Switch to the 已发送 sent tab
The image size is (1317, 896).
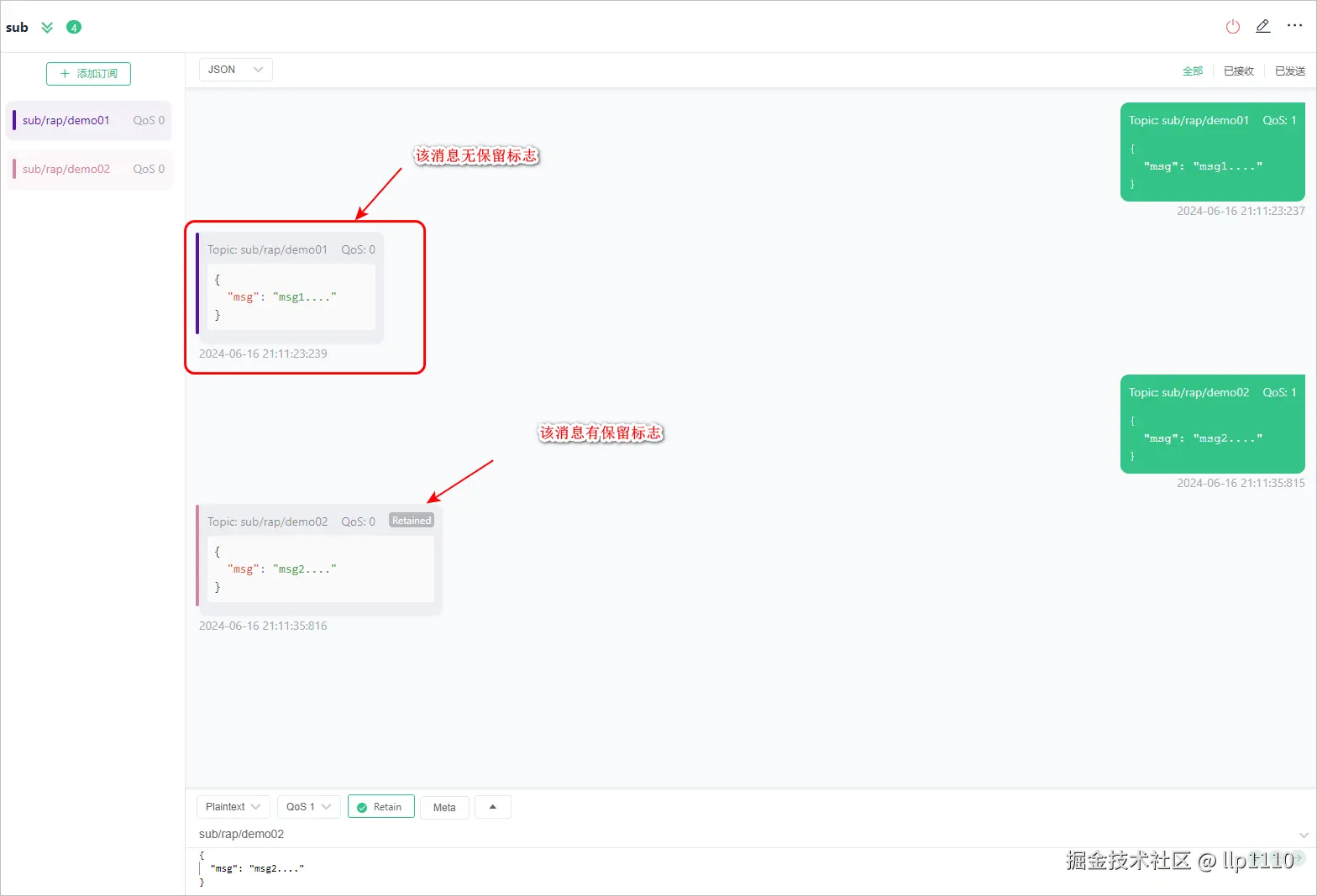point(1290,71)
